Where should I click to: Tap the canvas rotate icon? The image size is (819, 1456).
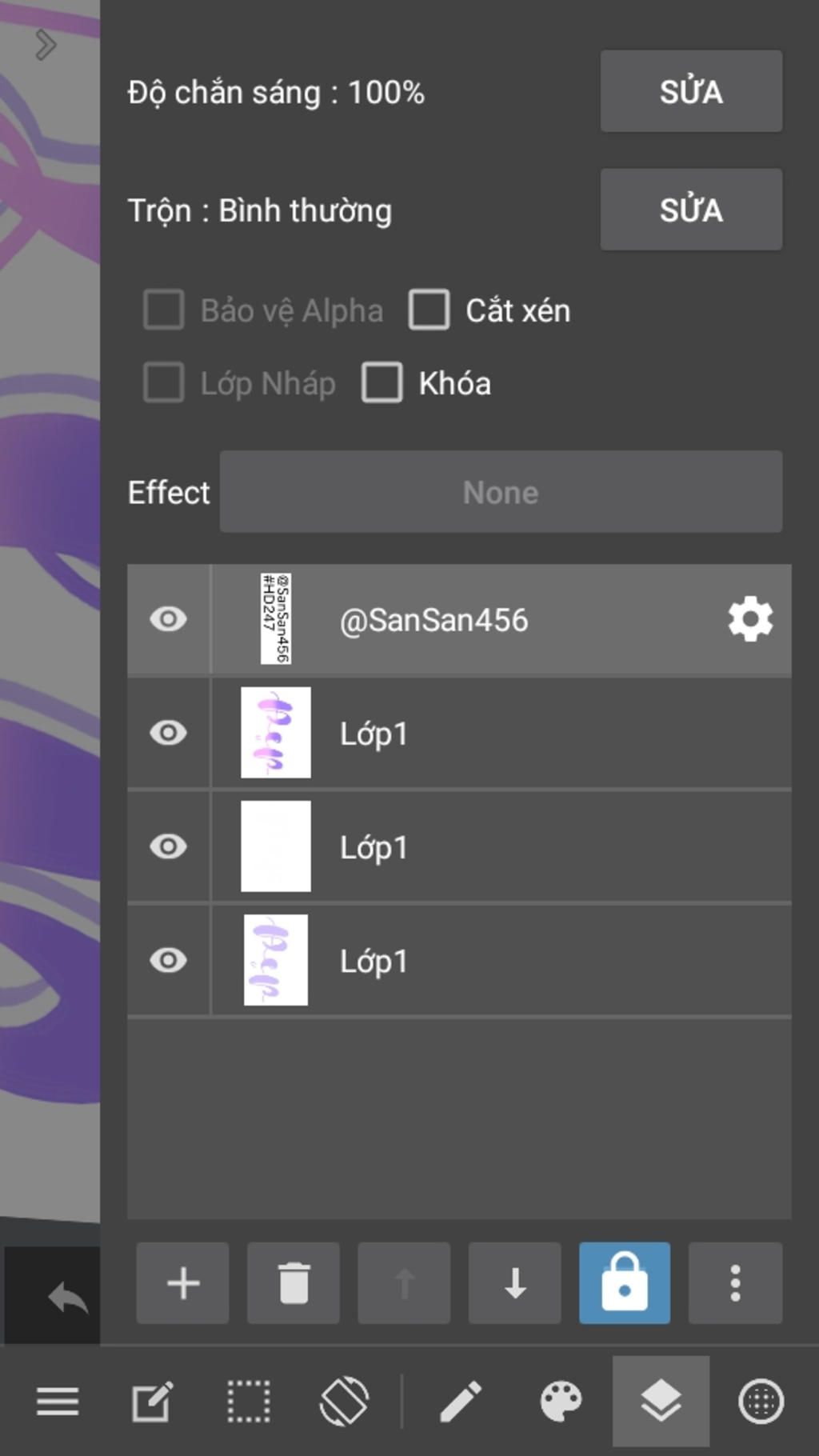[344, 1402]
